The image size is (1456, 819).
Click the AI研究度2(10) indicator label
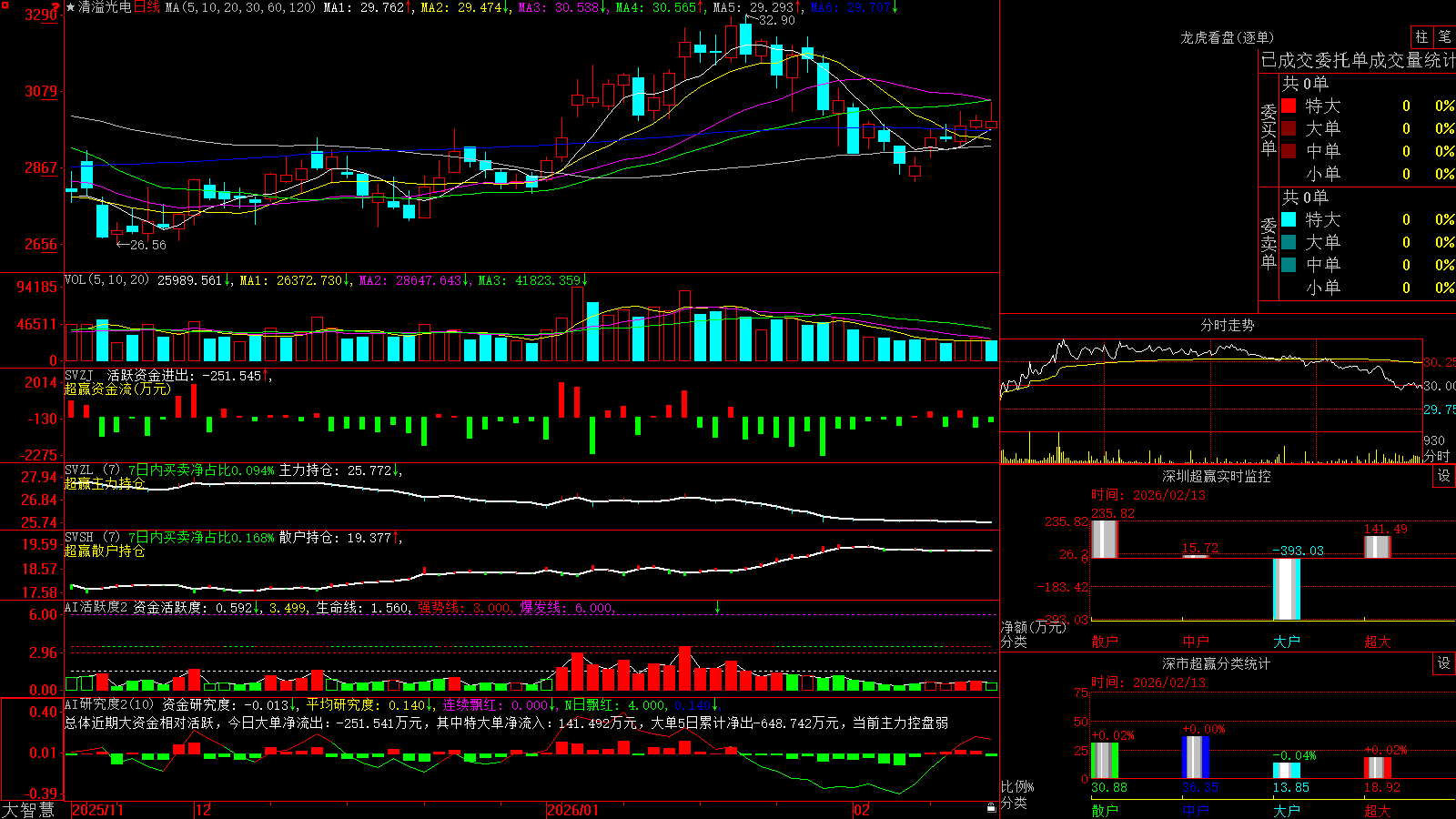click(109, 704)
